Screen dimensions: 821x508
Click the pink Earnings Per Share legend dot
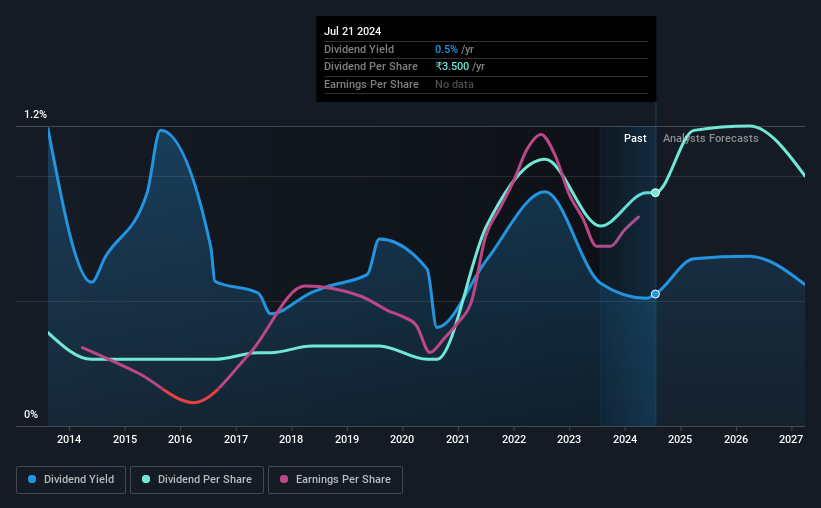(x=284, y=479)
